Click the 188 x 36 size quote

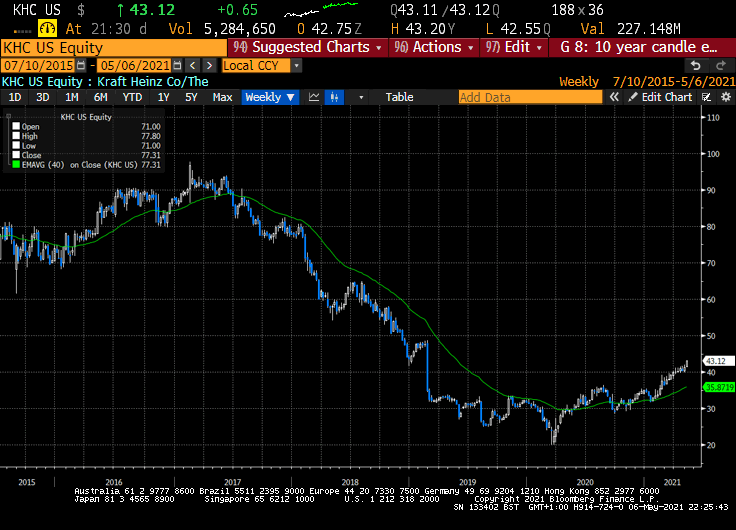577,10
